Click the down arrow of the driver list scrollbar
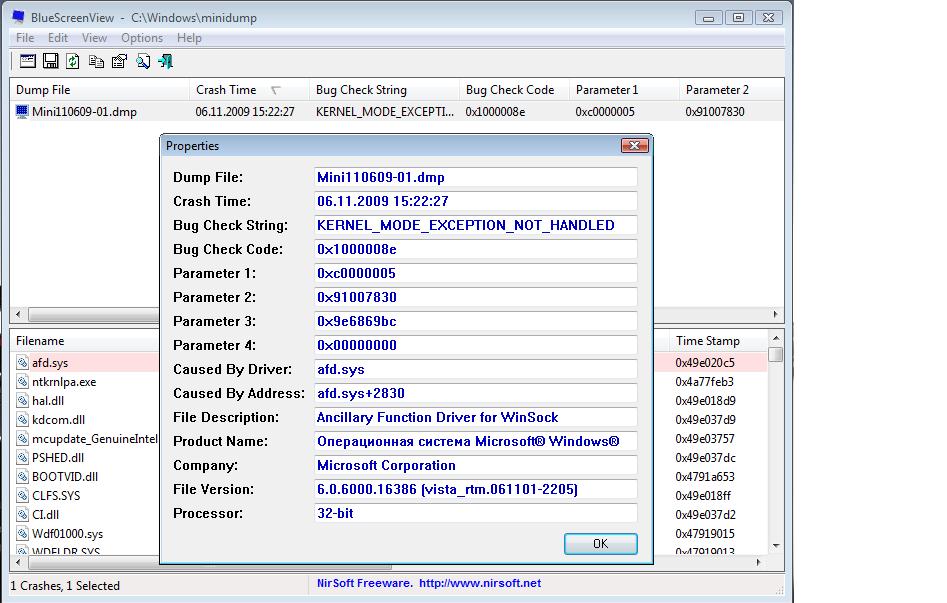Viewport: 947px width, 603px height. (x=776, y=546)
